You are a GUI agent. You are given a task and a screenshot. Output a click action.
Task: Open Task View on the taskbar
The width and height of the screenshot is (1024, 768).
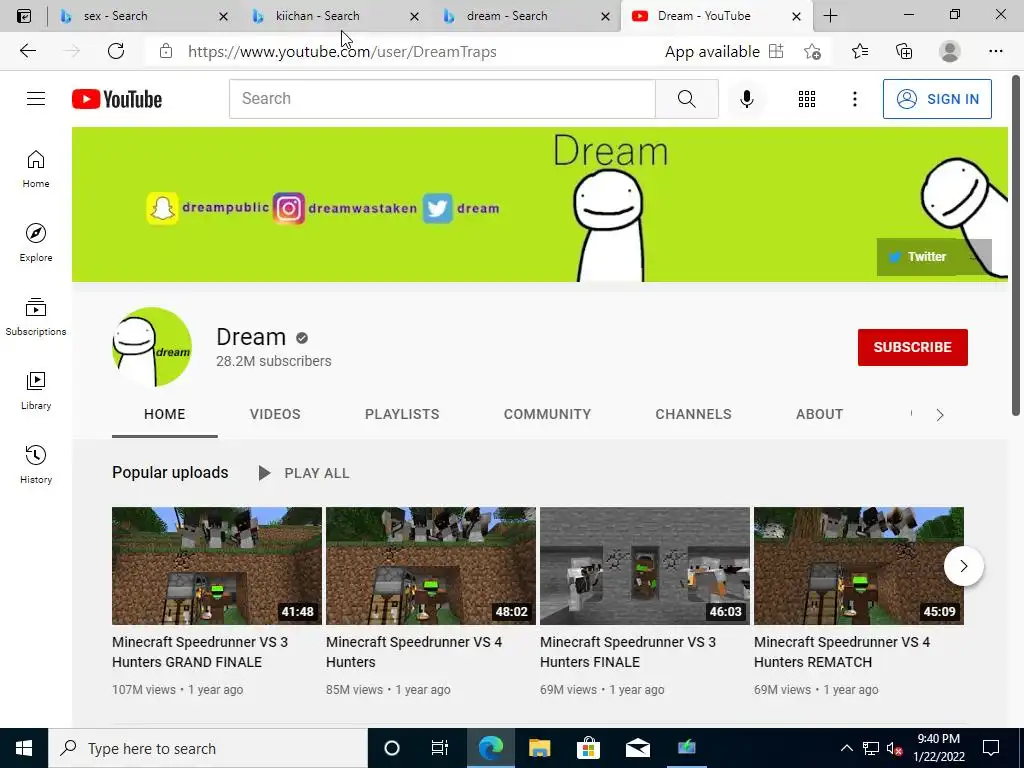point(440,748)
